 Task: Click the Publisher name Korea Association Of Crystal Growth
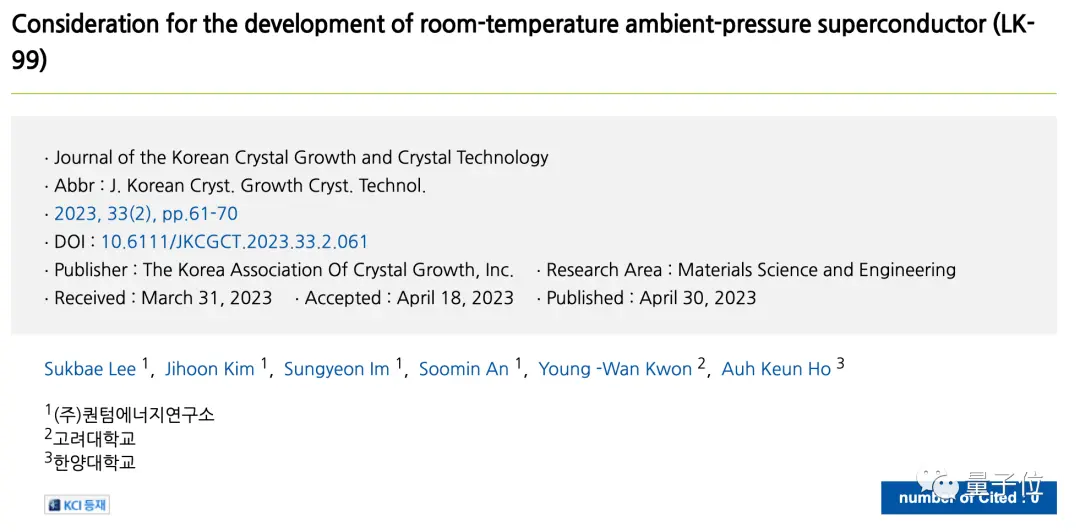point(328,269)
